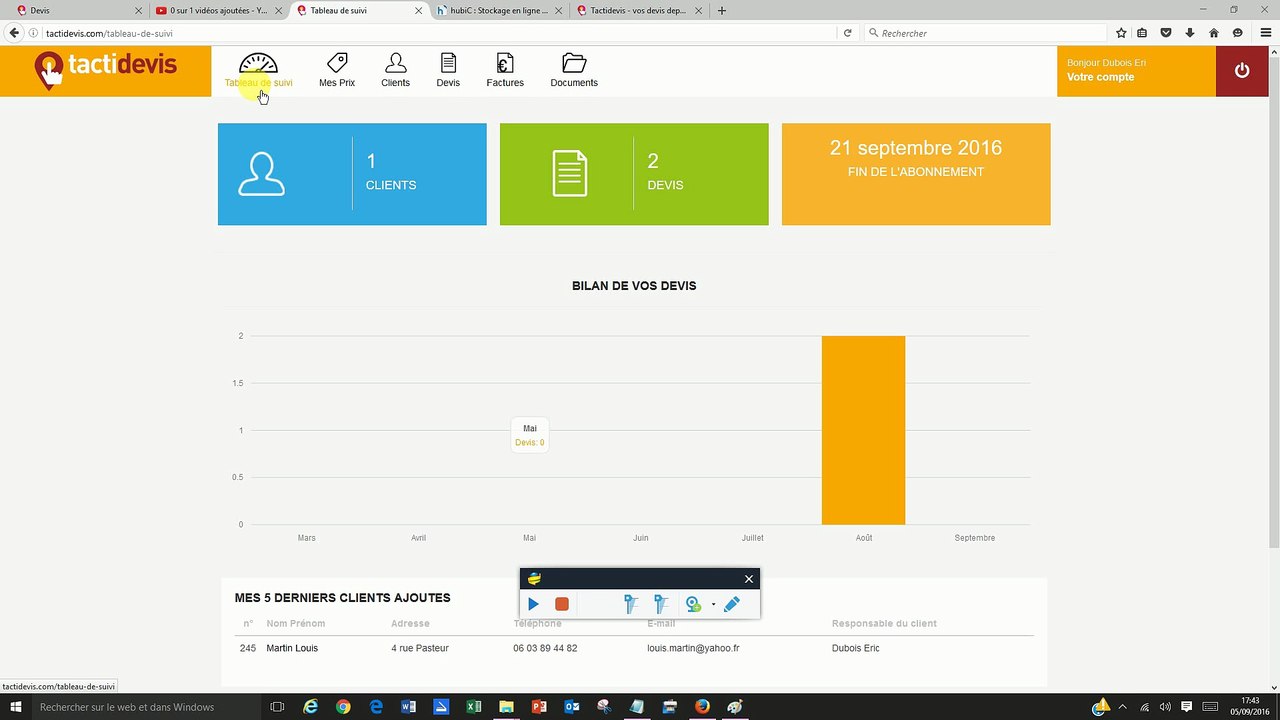1280x720 pixels.
Task: Open downloads arrow in browser toolbar
Action: (x=1190, y=33)
